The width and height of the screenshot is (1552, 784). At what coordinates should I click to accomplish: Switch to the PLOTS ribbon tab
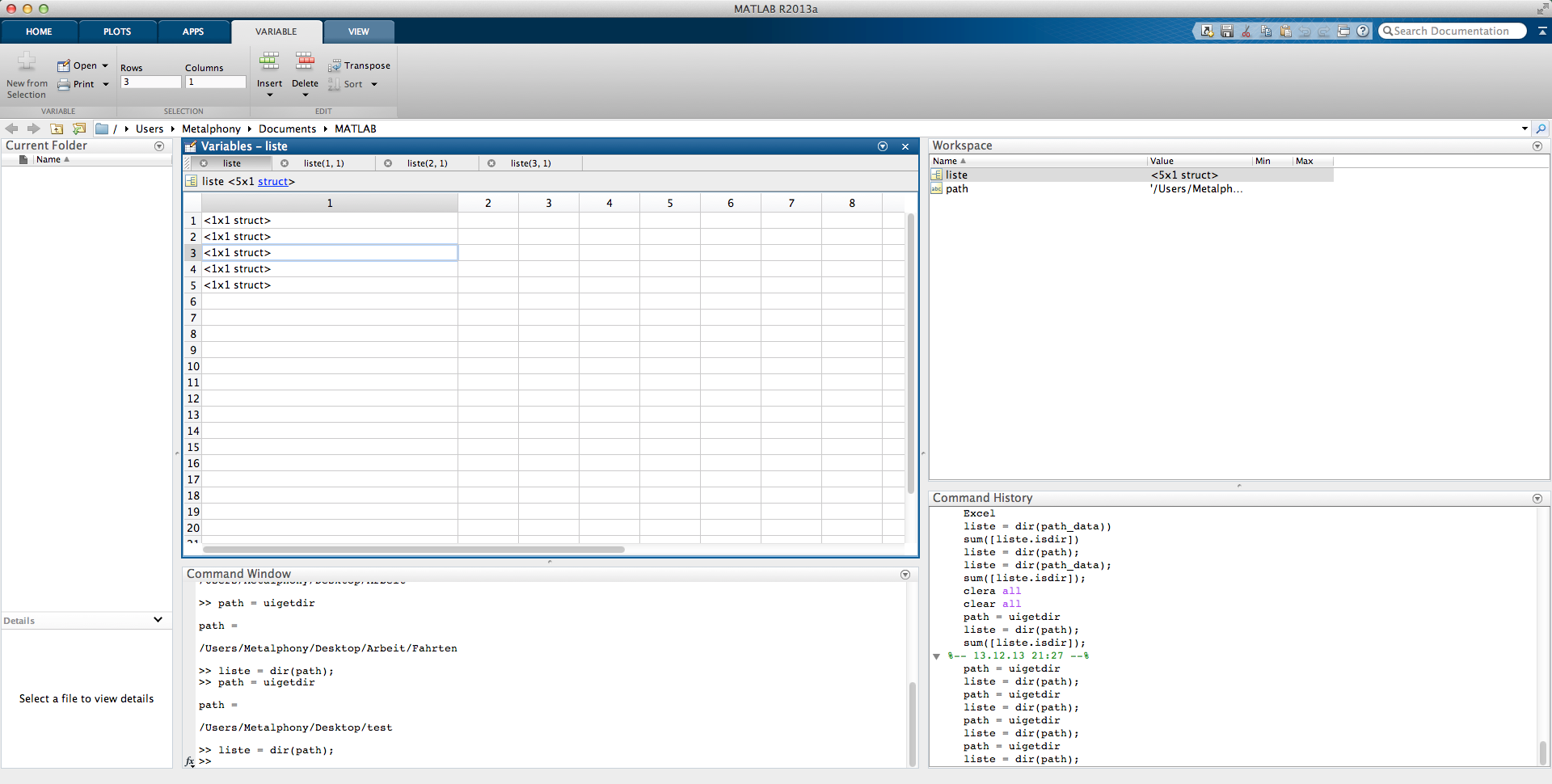(x=117, y=32)
